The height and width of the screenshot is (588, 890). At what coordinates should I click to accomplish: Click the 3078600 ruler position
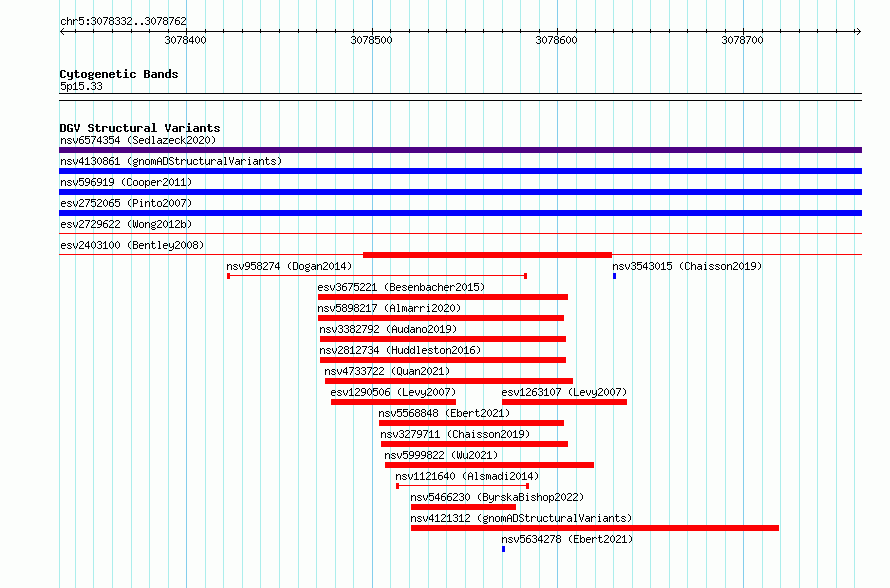(557, 40)
